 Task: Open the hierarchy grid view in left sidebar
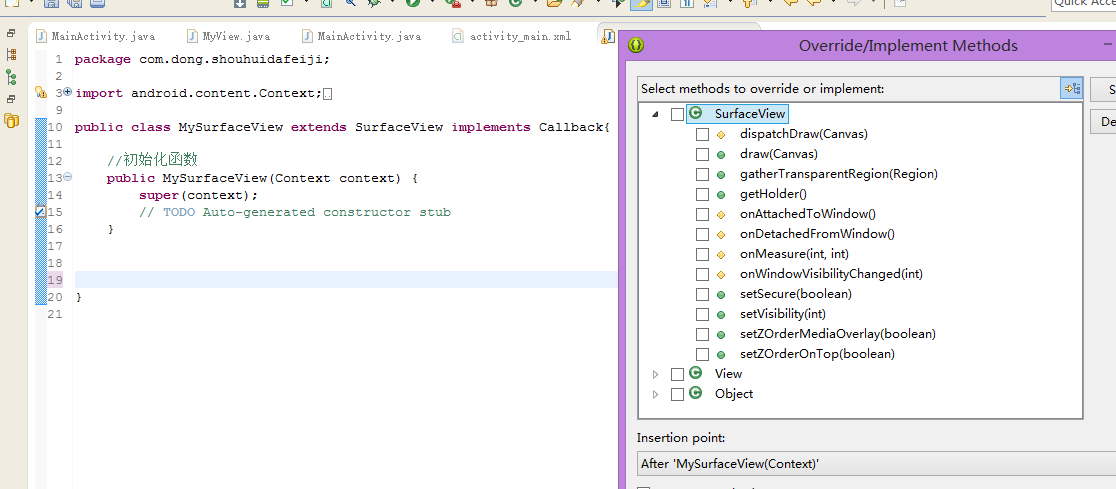(11, 55)
